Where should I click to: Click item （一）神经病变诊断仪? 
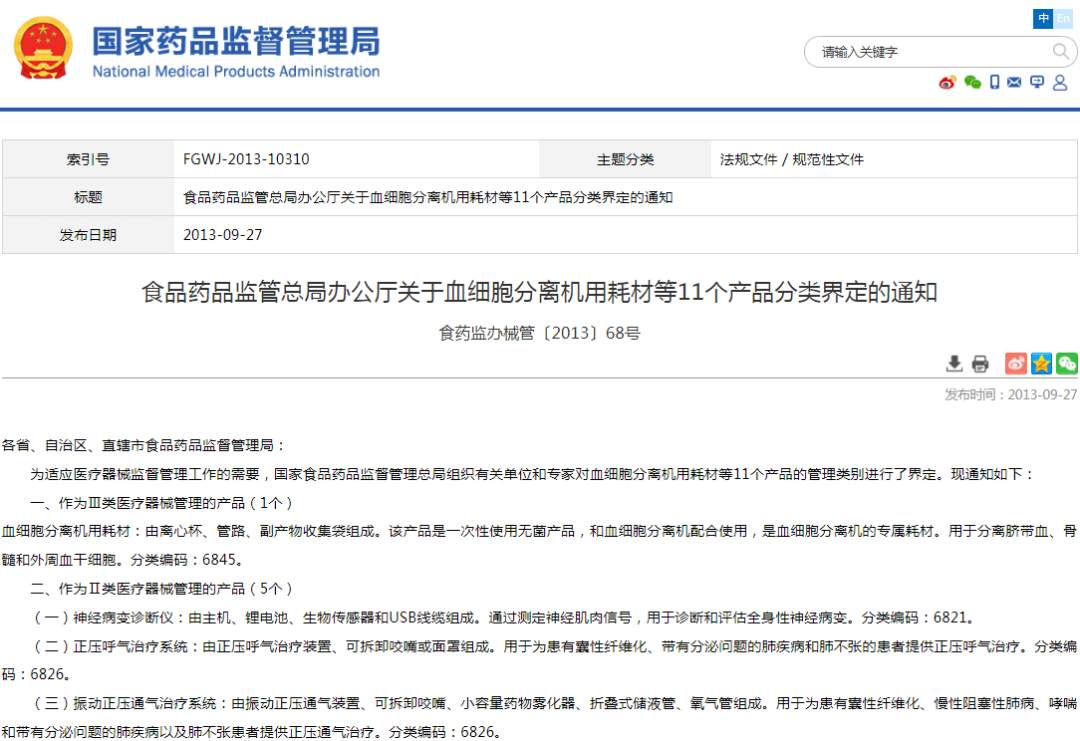point(503,618)
